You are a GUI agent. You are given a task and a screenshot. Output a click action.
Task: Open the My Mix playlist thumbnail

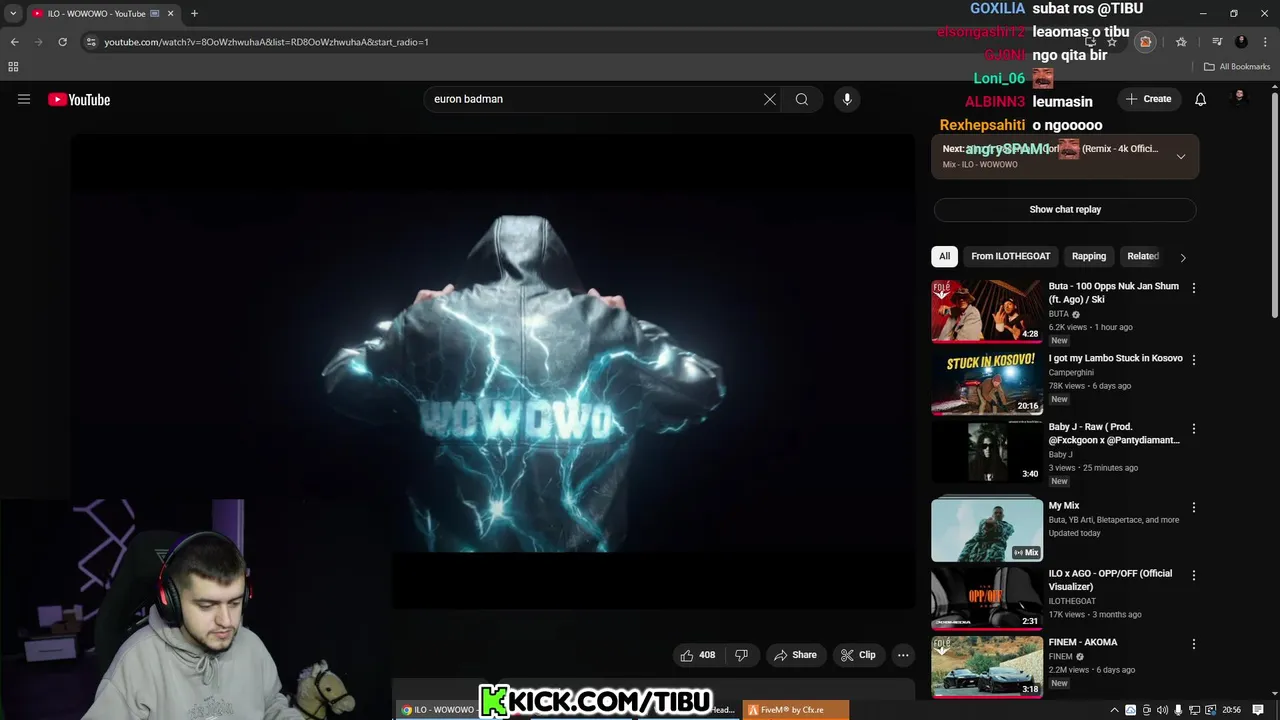[987, 530]
